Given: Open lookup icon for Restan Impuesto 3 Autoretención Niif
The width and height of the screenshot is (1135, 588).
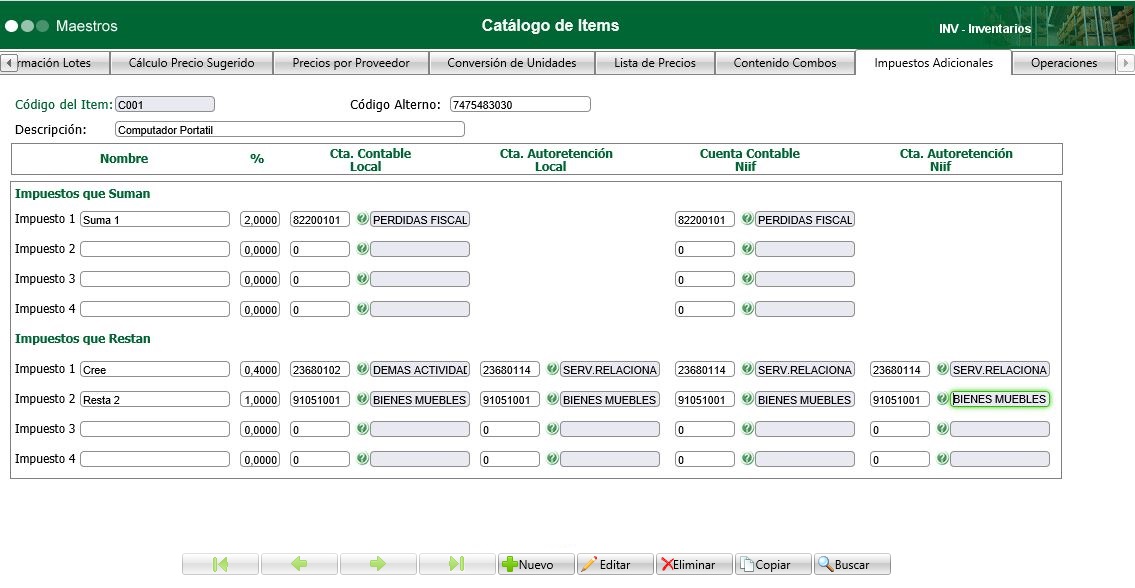Looking at the screenshot, I should [x=942, y=429].
